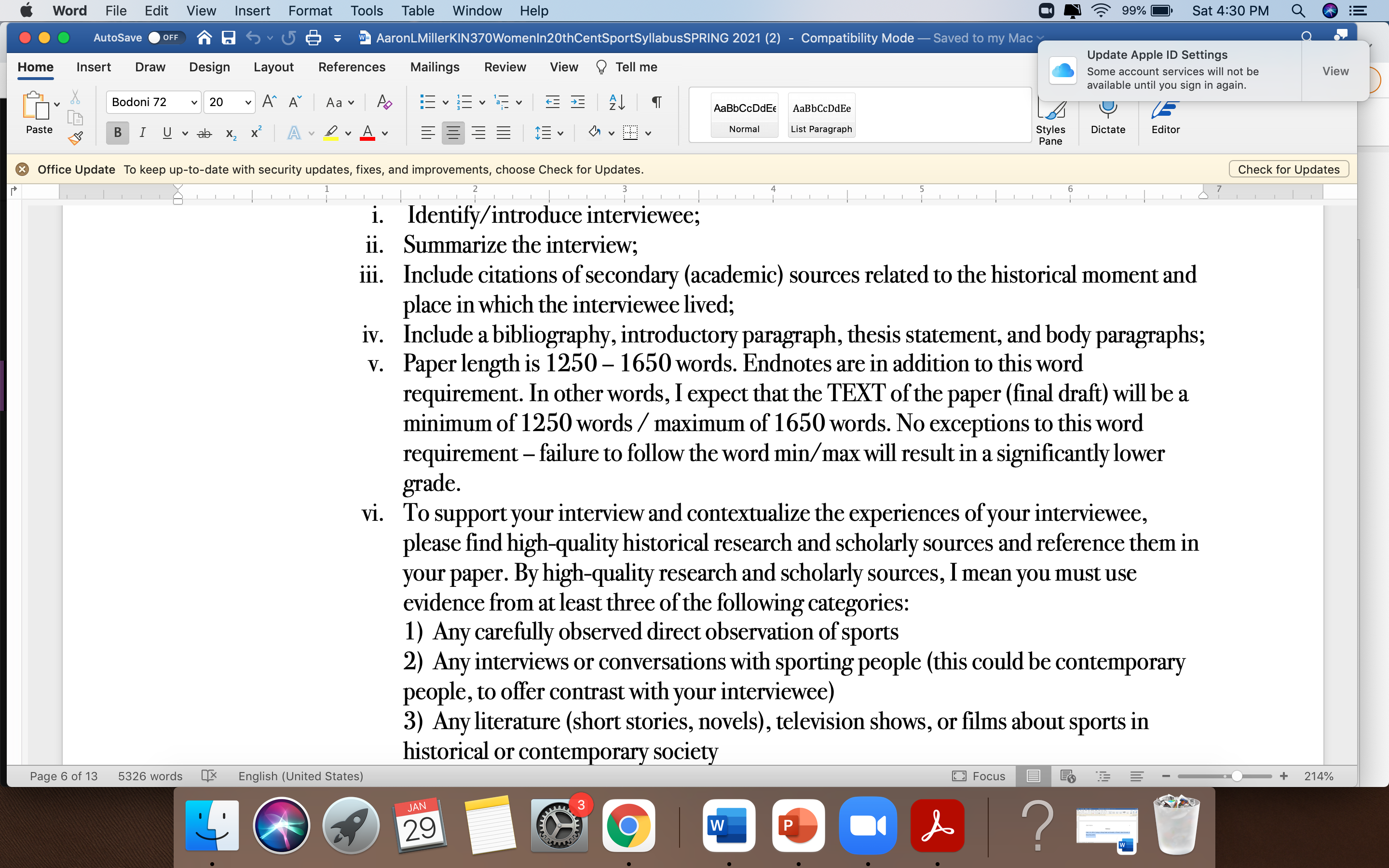Redo the last action
The image size is (1389, 868).
pos(289,38)
